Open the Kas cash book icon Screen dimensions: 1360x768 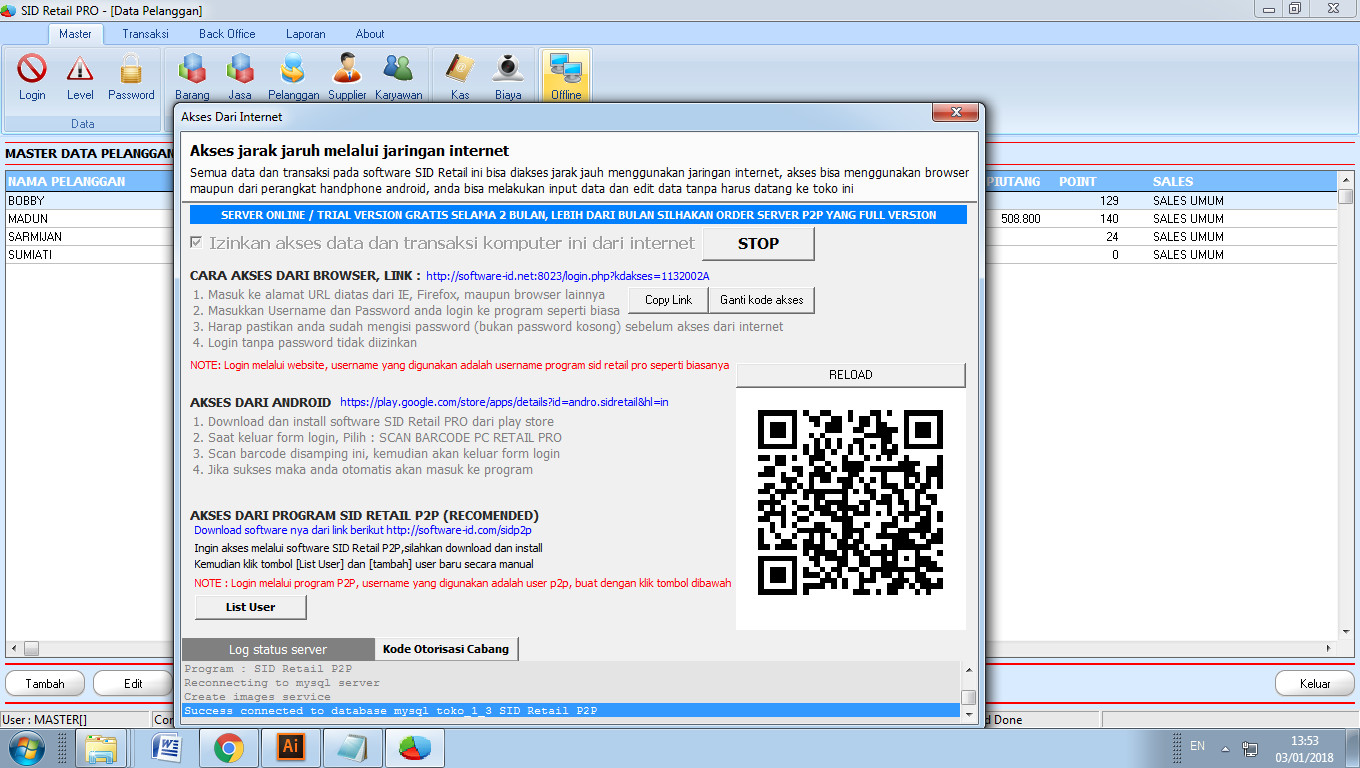click(x=460, y=78)
